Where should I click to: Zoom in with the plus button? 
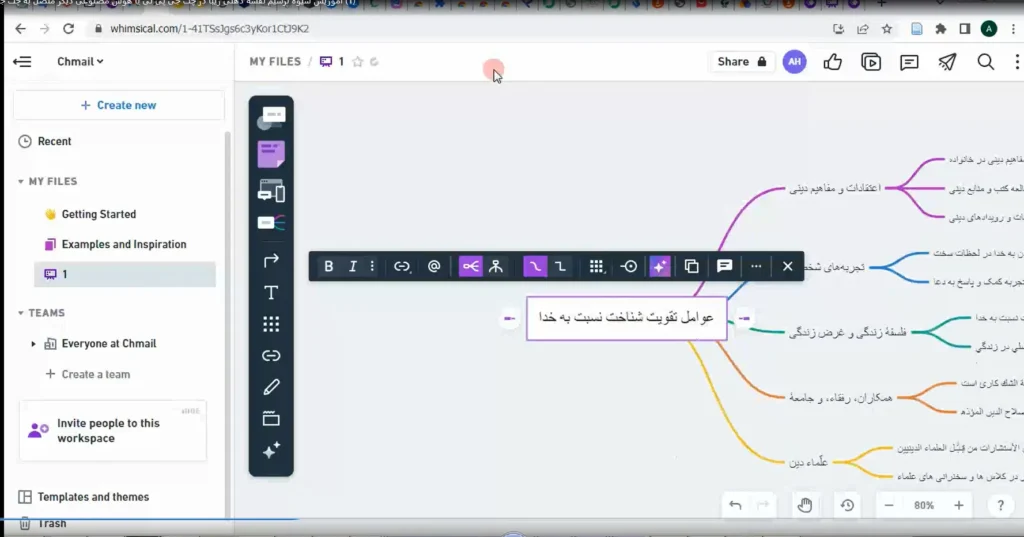click(959, 505)
